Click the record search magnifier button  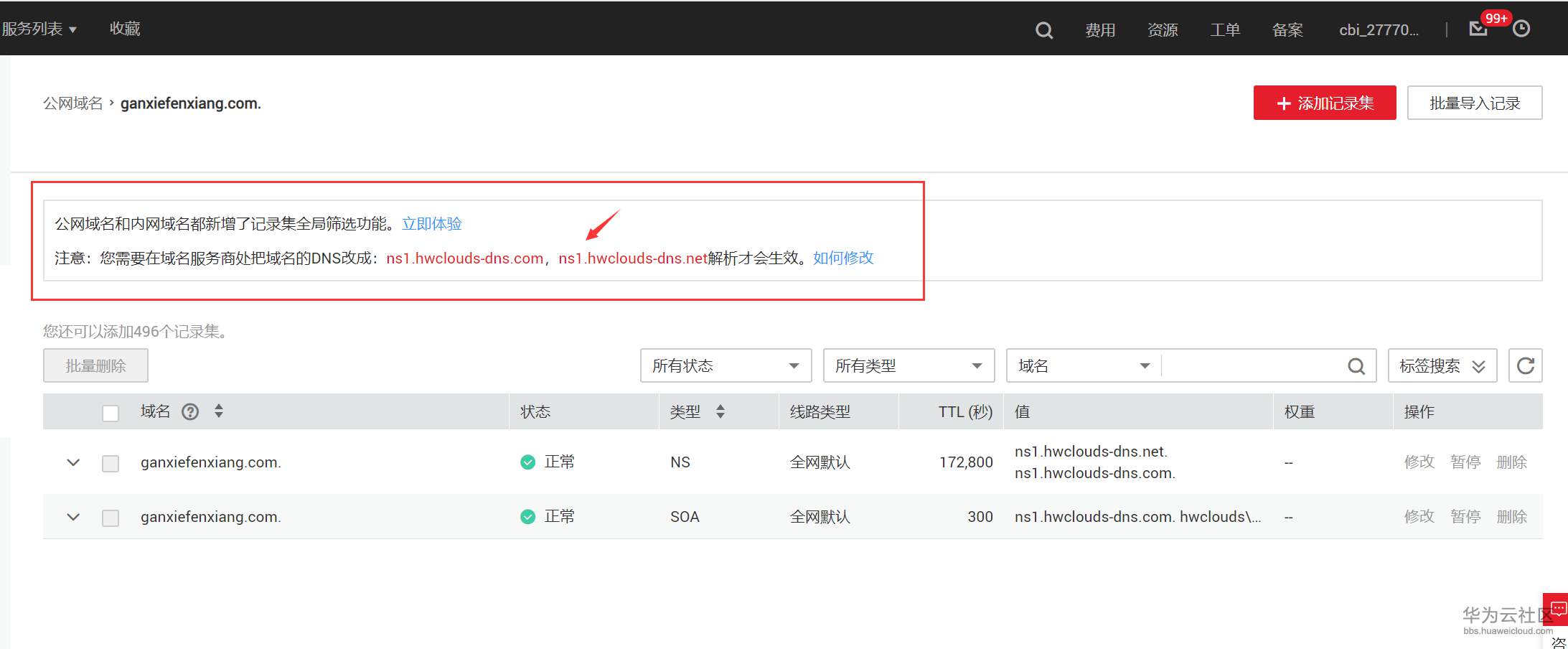1356,366
